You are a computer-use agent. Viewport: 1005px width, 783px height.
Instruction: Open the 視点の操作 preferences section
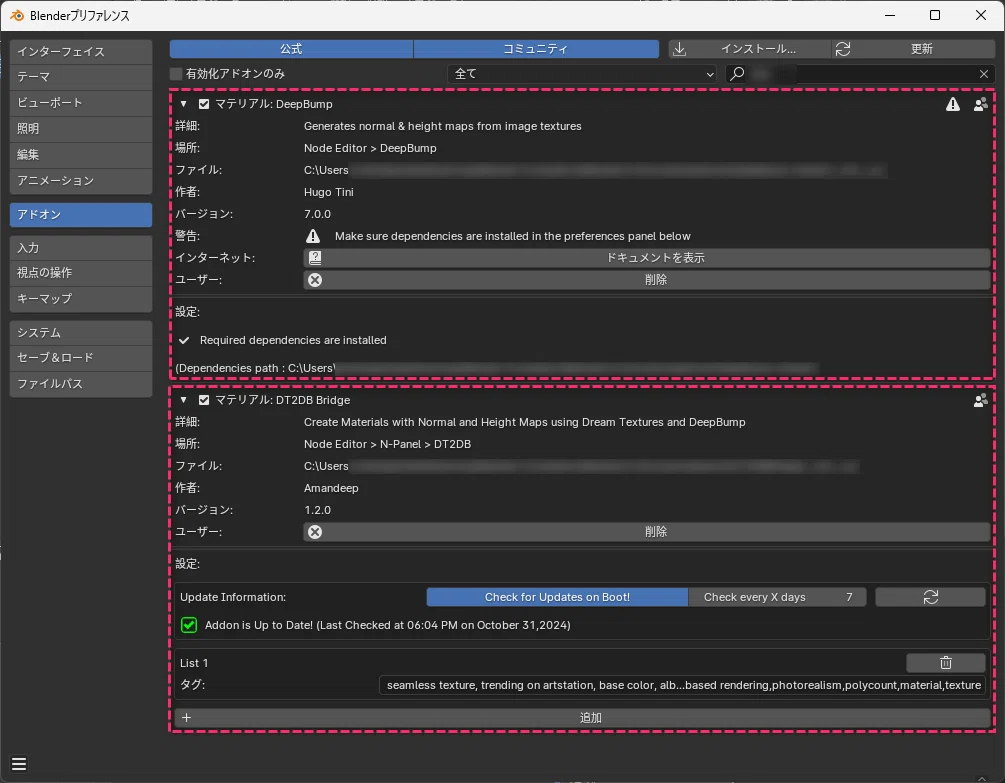point(81,273)
